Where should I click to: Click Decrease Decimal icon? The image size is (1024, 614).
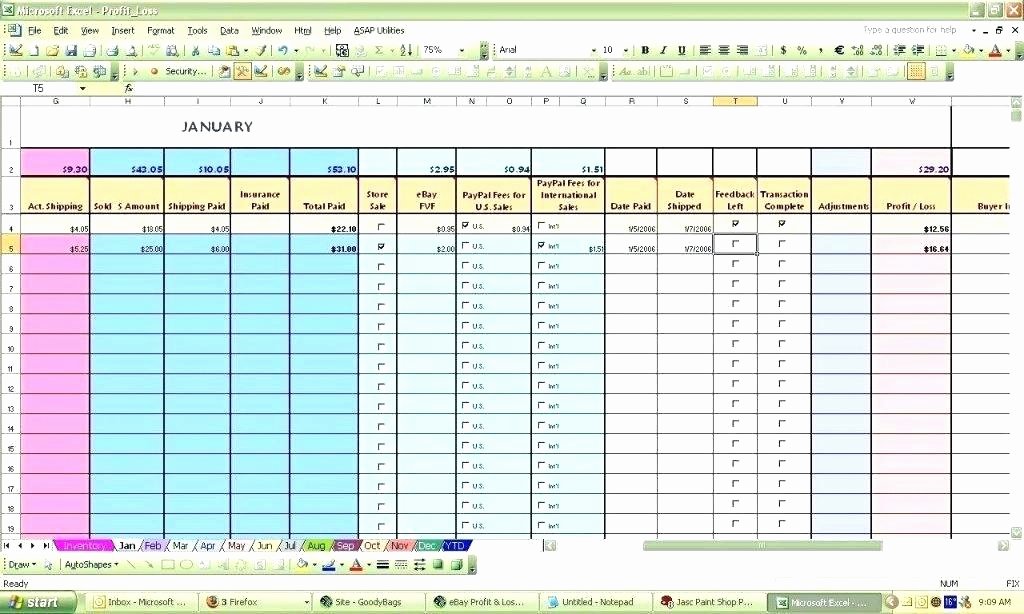(x=877, y=50)
